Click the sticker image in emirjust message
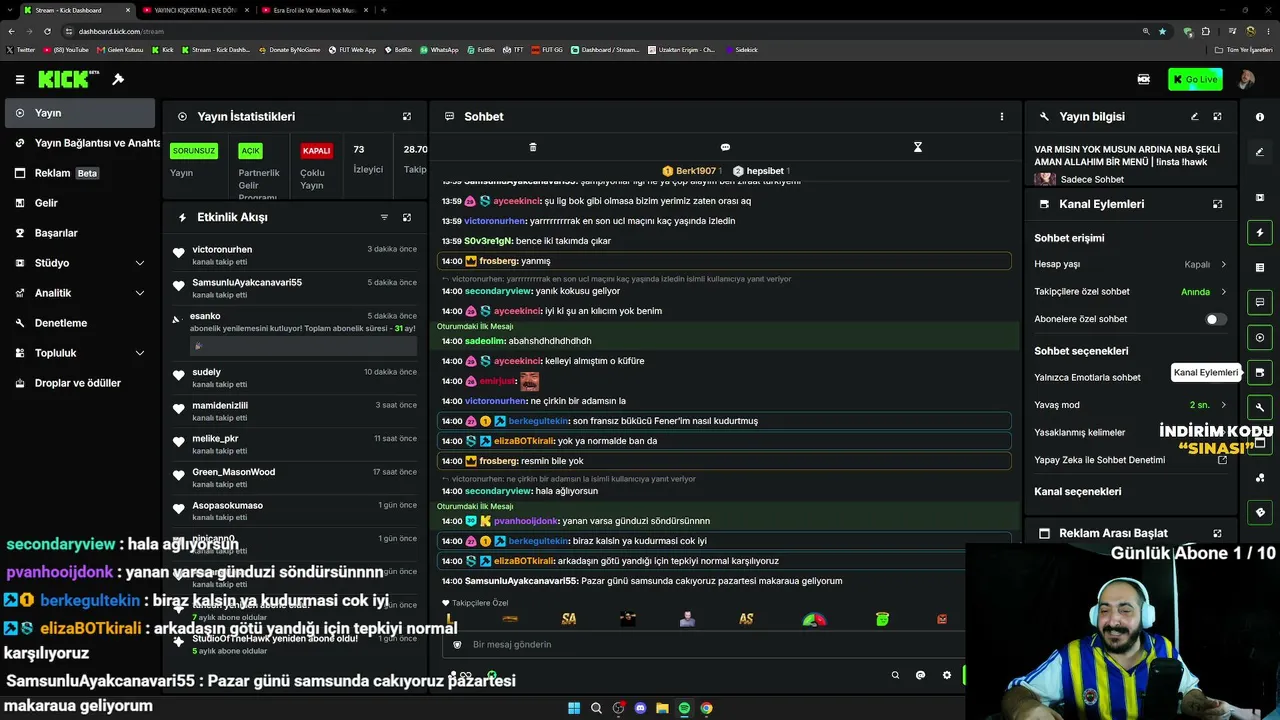The height and width of the screenshot is (720, 1280). [x=529, y=381]
